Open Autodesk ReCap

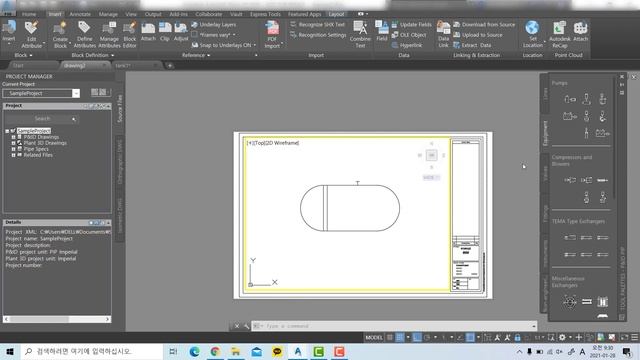(x=560, y=35)
